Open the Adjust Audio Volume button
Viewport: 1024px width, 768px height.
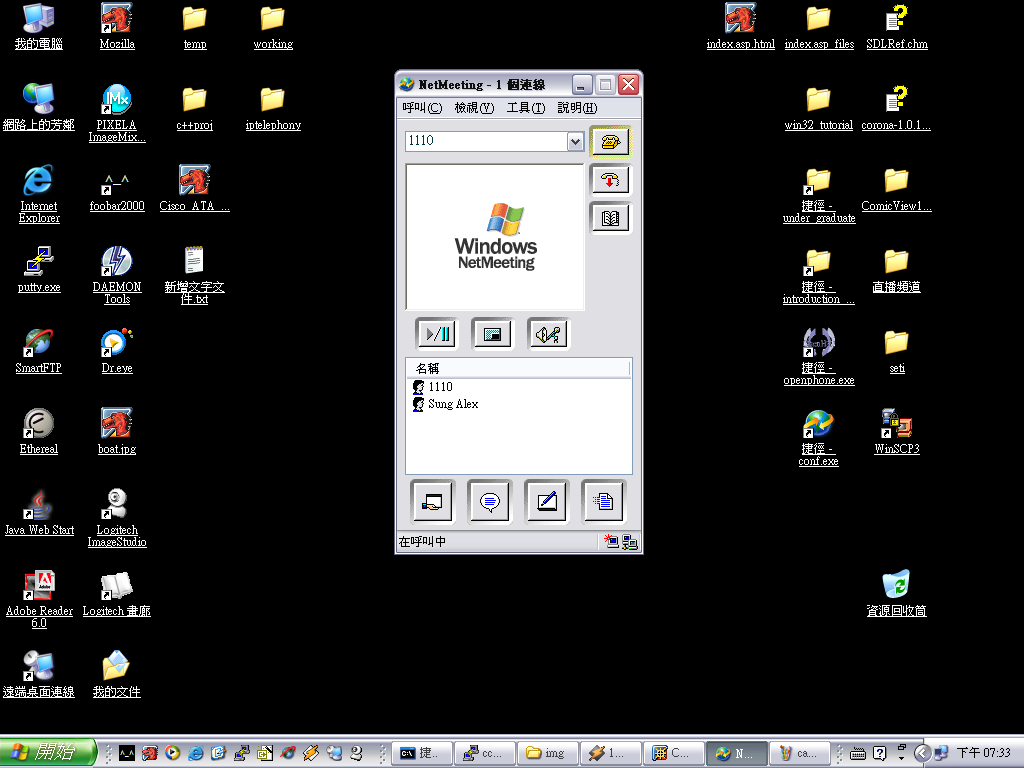[x=548, y=334]
